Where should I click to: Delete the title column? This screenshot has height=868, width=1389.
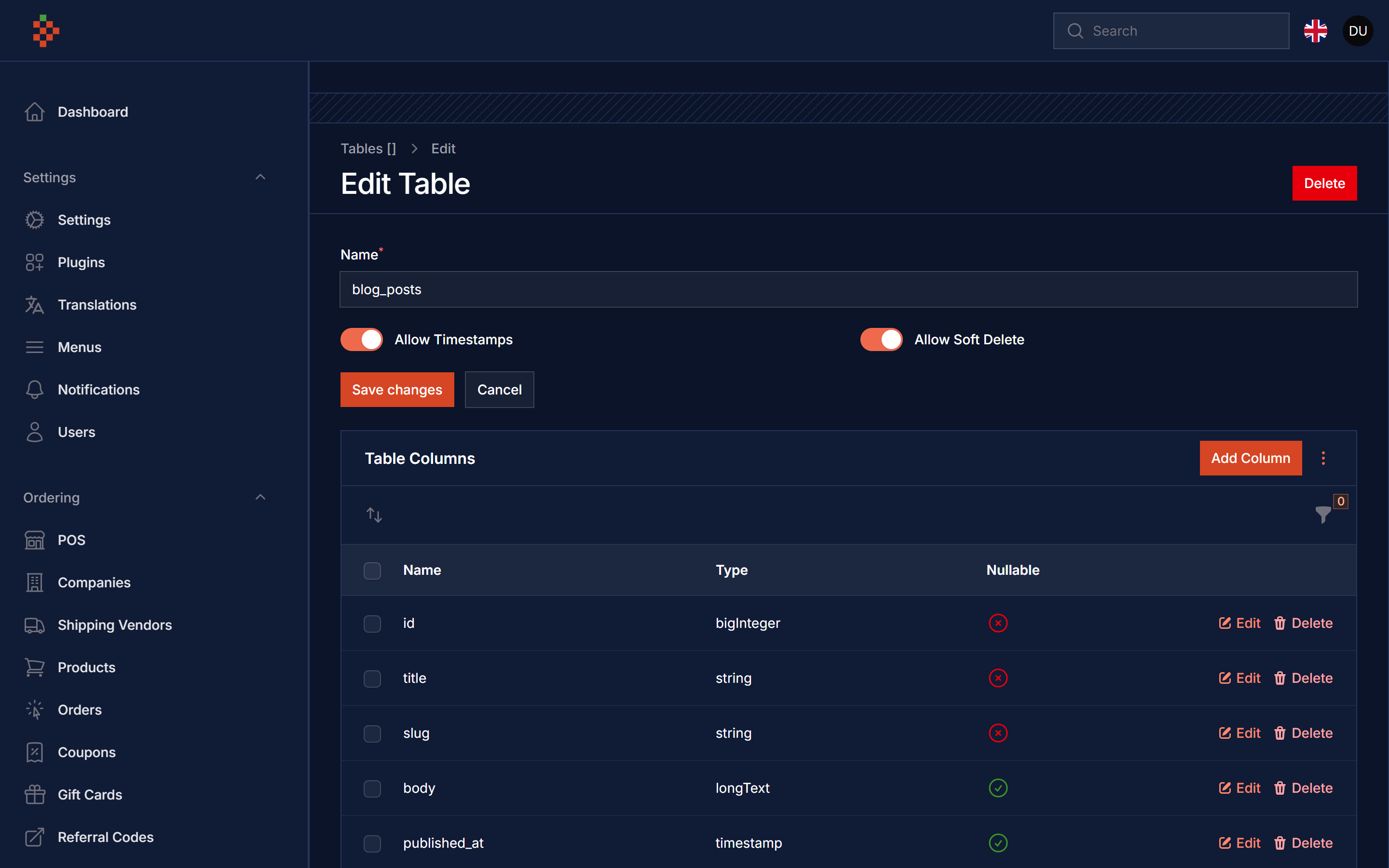[x=1304, y=678]
